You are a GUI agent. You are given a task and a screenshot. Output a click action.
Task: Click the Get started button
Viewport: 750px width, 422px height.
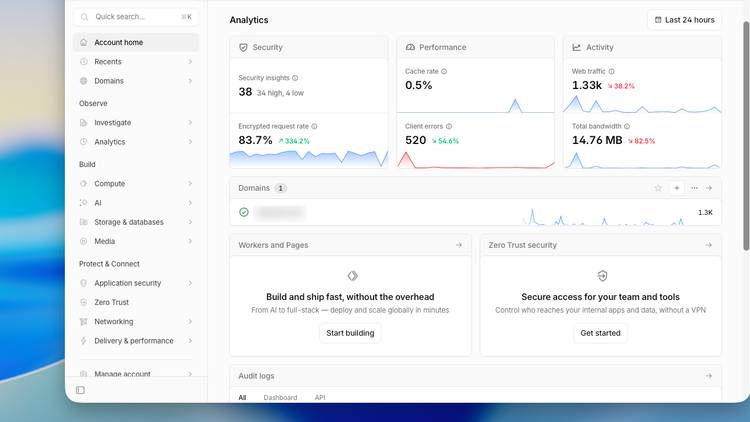(600, 333)
